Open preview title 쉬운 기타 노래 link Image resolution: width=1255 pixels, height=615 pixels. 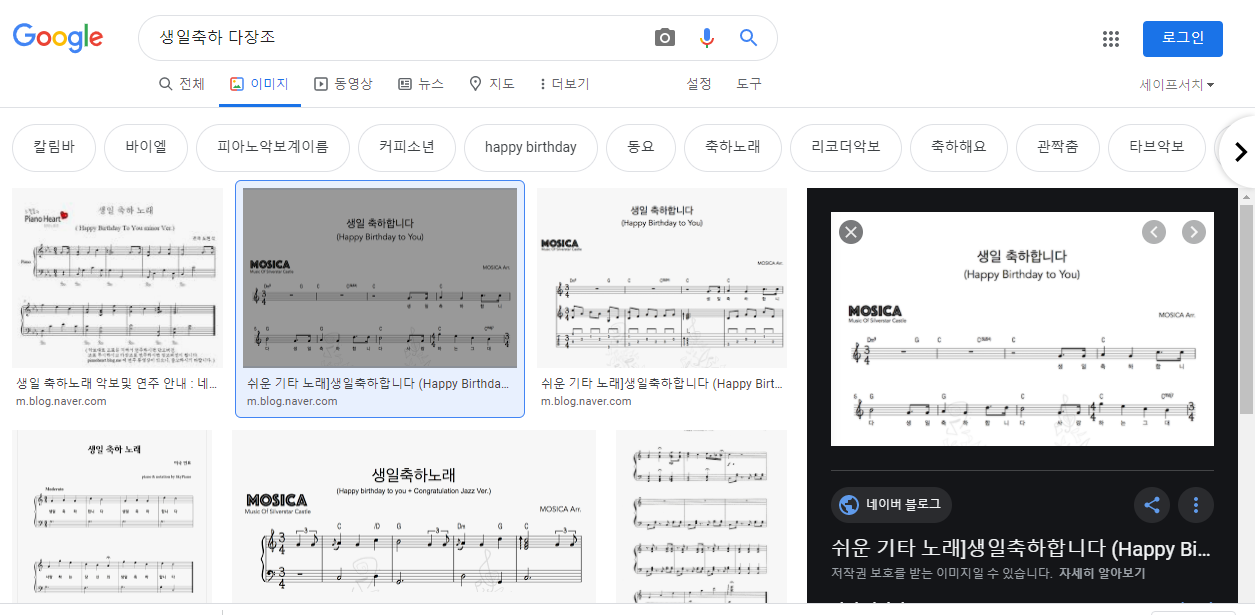coord(1022,549)
